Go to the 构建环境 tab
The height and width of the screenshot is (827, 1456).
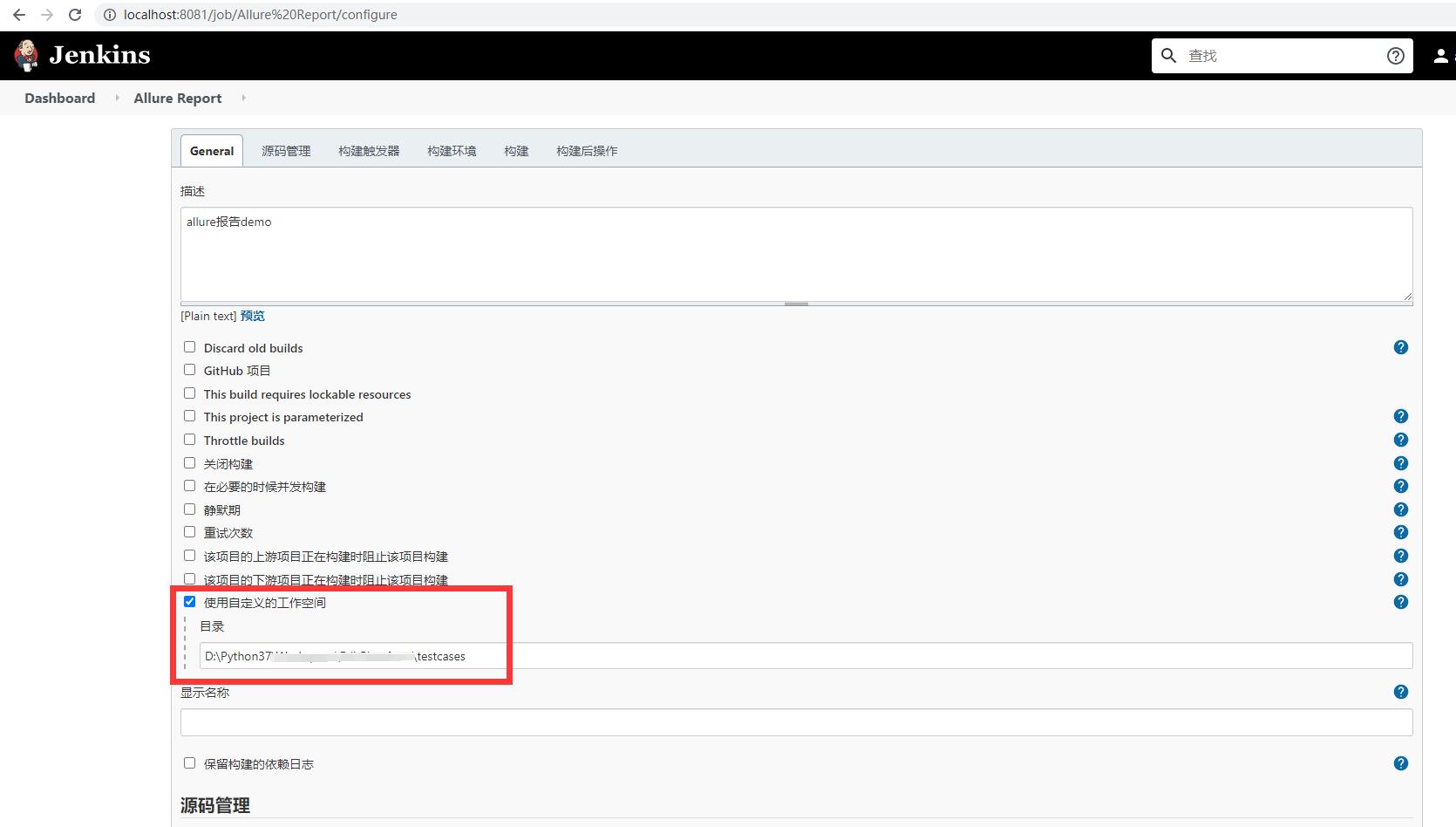pyautogui.click(x=452, y=151)
